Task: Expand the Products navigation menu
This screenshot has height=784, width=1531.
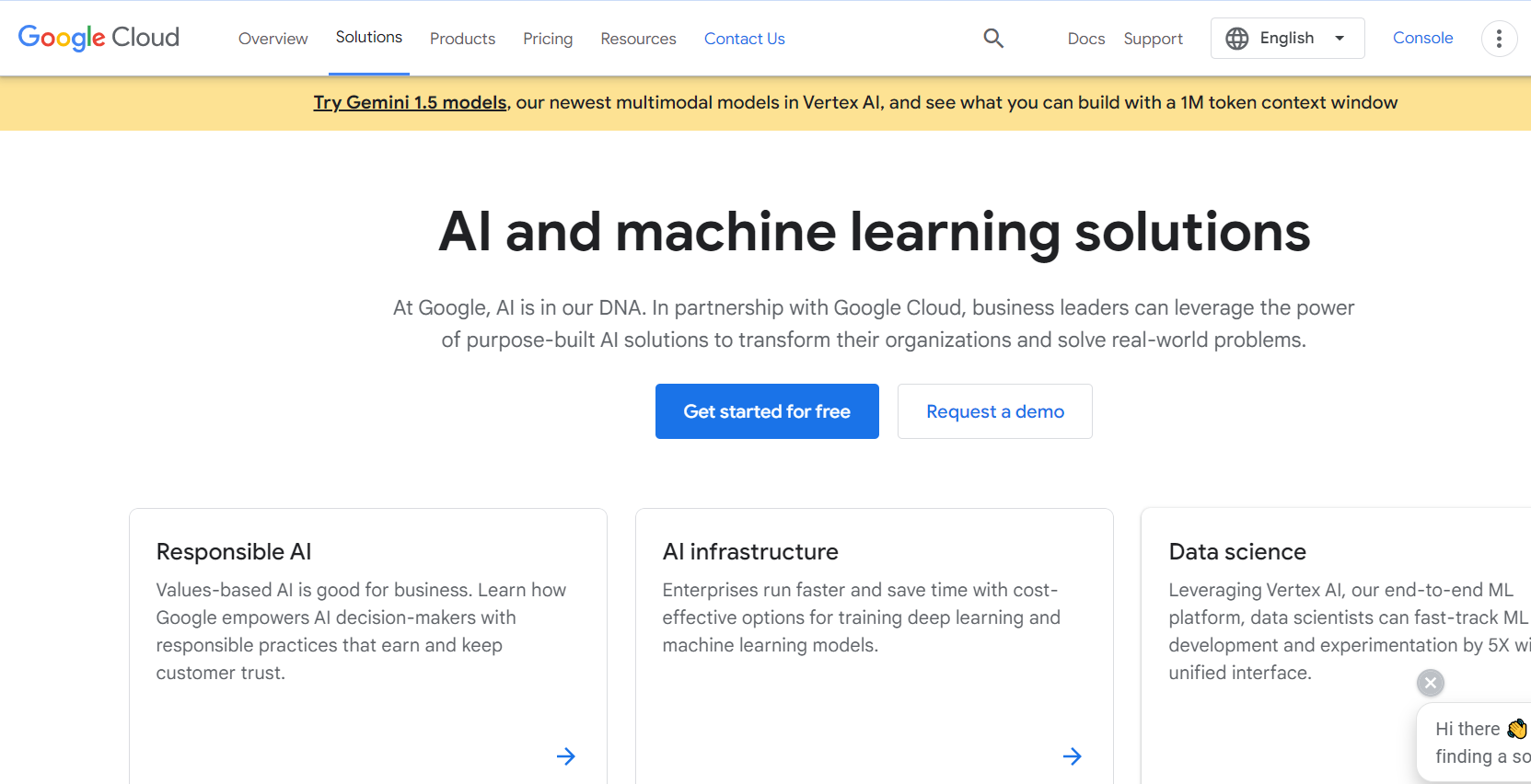Action: pos(462,39)
